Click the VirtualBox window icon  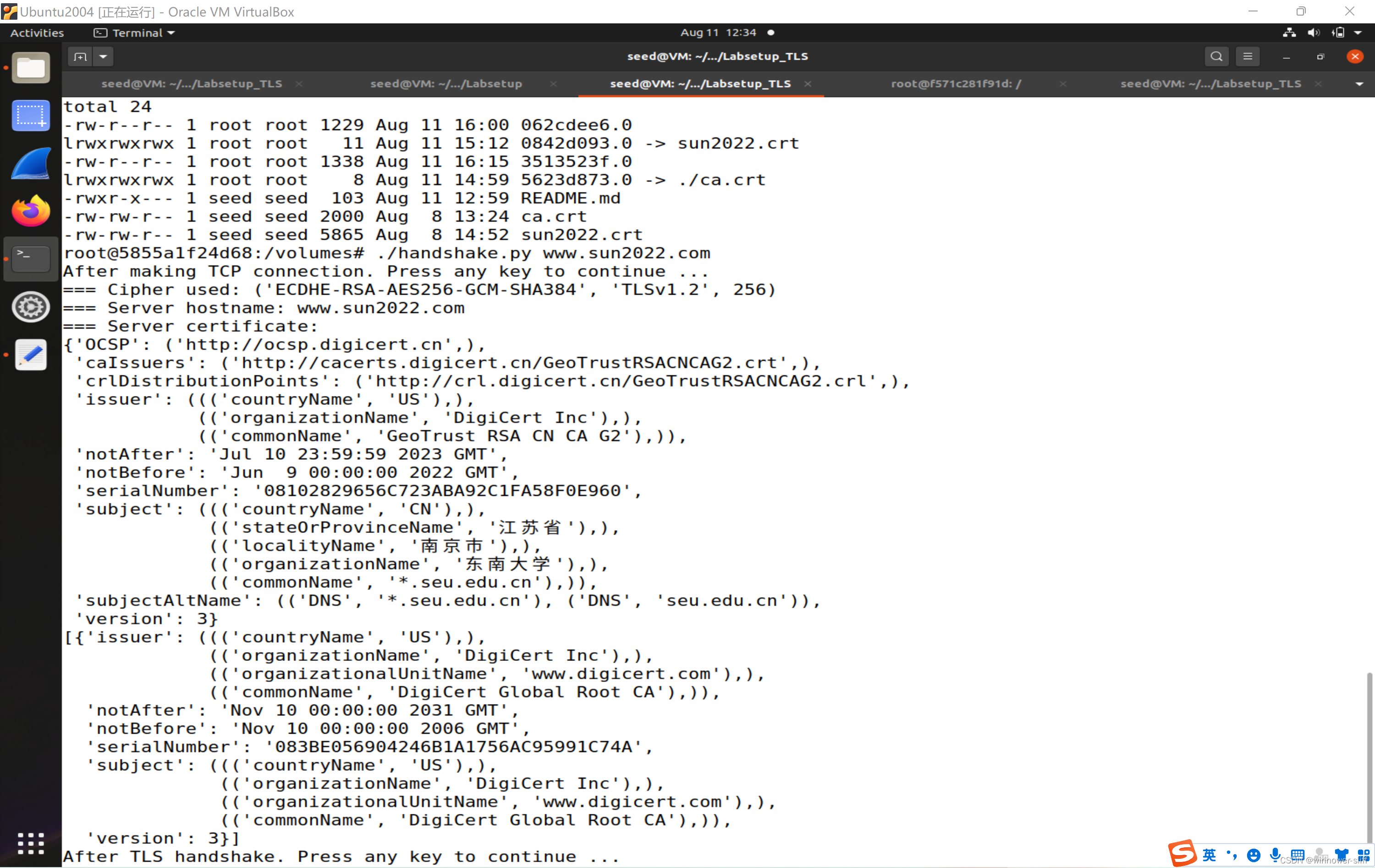point(9,11)
